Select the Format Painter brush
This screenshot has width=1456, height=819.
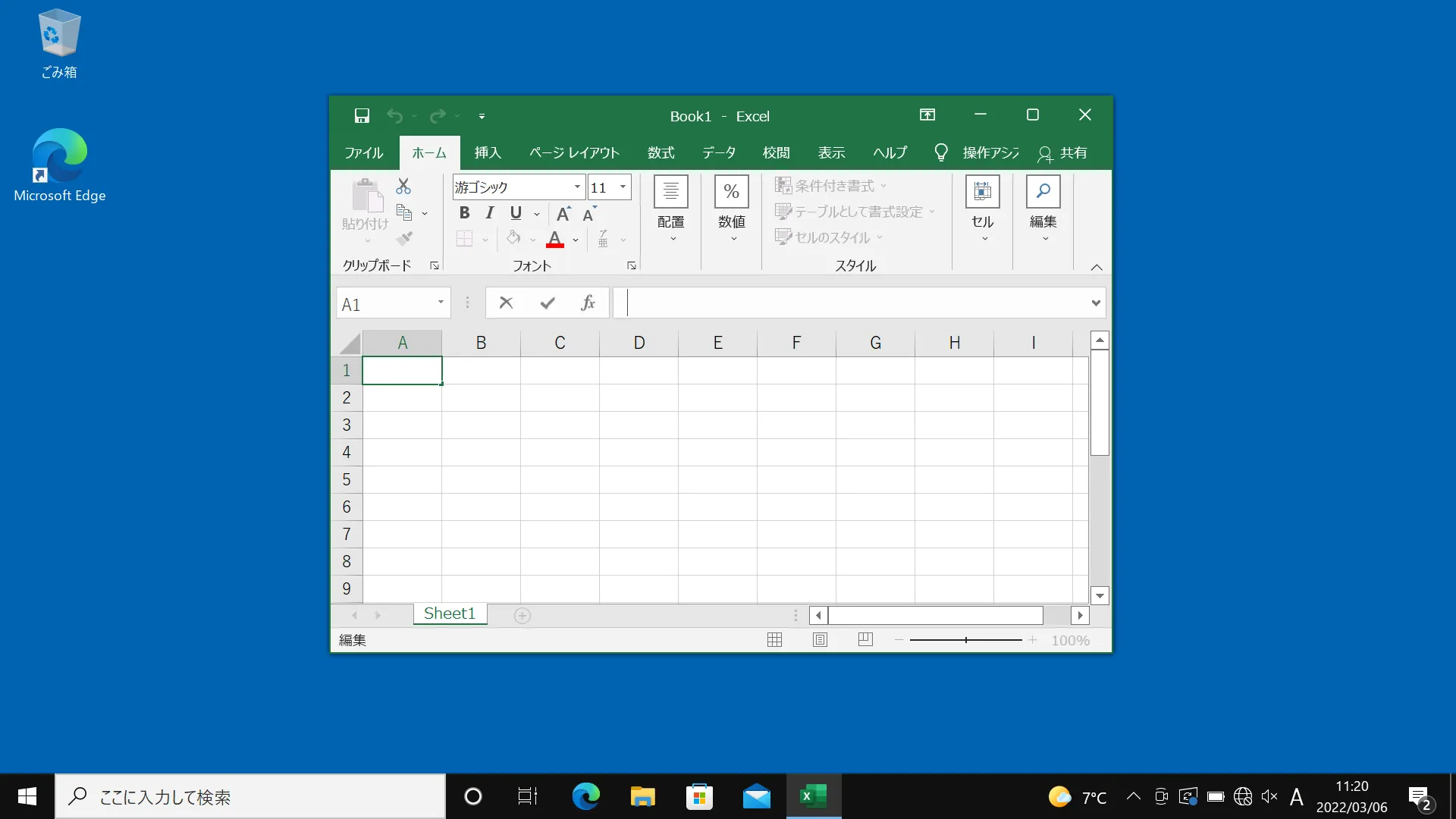pos(404,239)
